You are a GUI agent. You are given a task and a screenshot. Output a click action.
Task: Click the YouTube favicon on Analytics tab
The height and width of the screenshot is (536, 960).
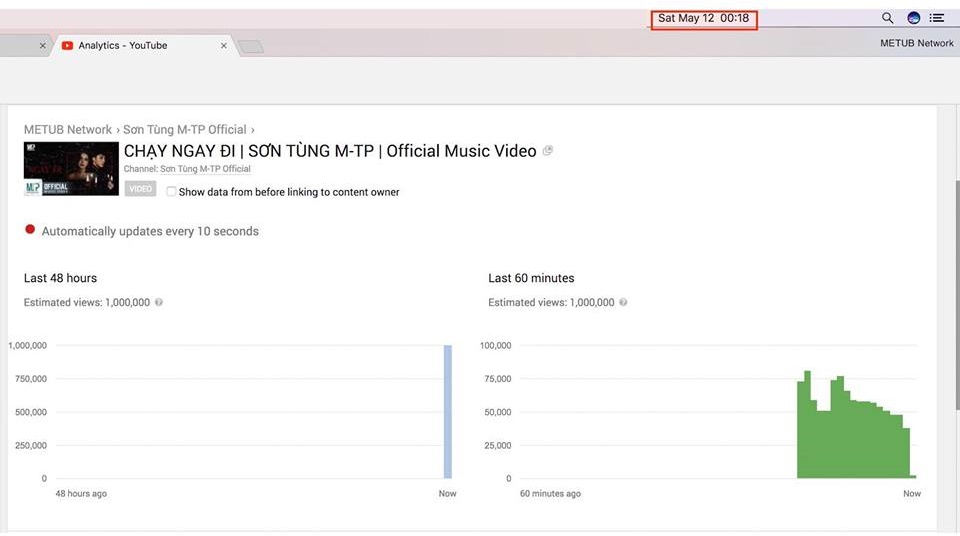point(68,46)
